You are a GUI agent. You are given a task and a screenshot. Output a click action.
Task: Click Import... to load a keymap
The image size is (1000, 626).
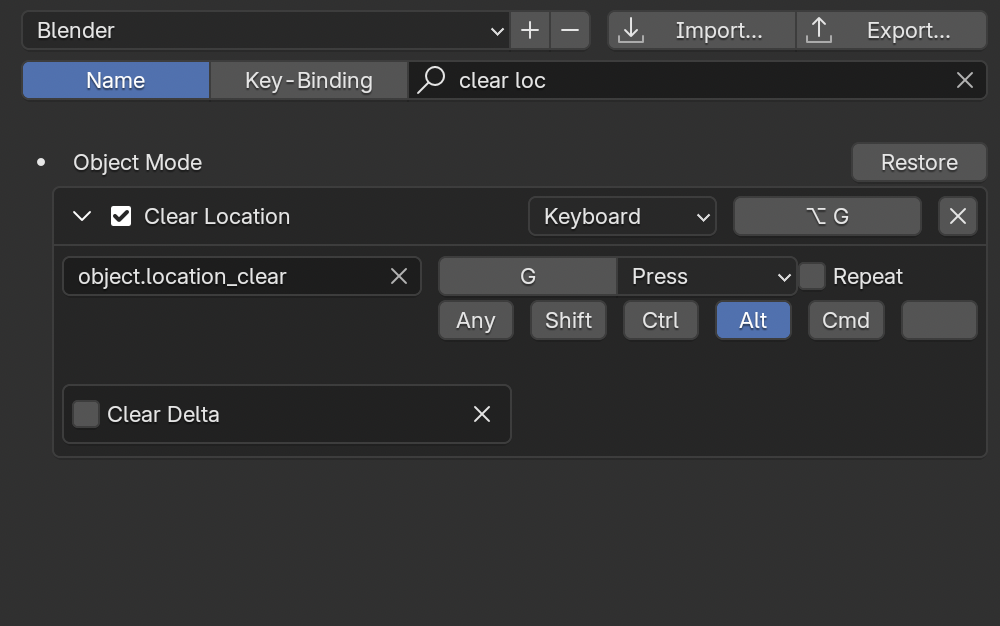[702, 30]
